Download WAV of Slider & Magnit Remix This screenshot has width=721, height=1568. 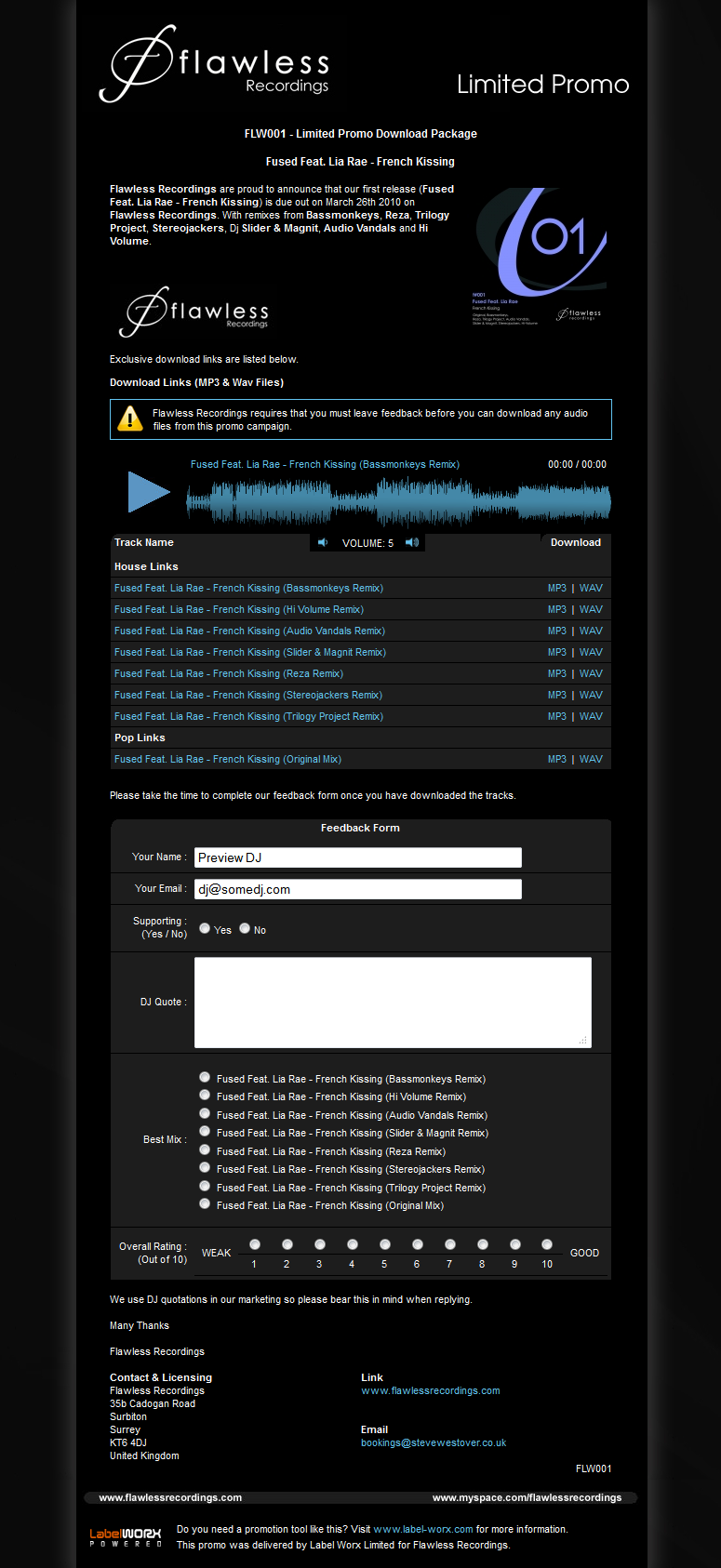591,652
